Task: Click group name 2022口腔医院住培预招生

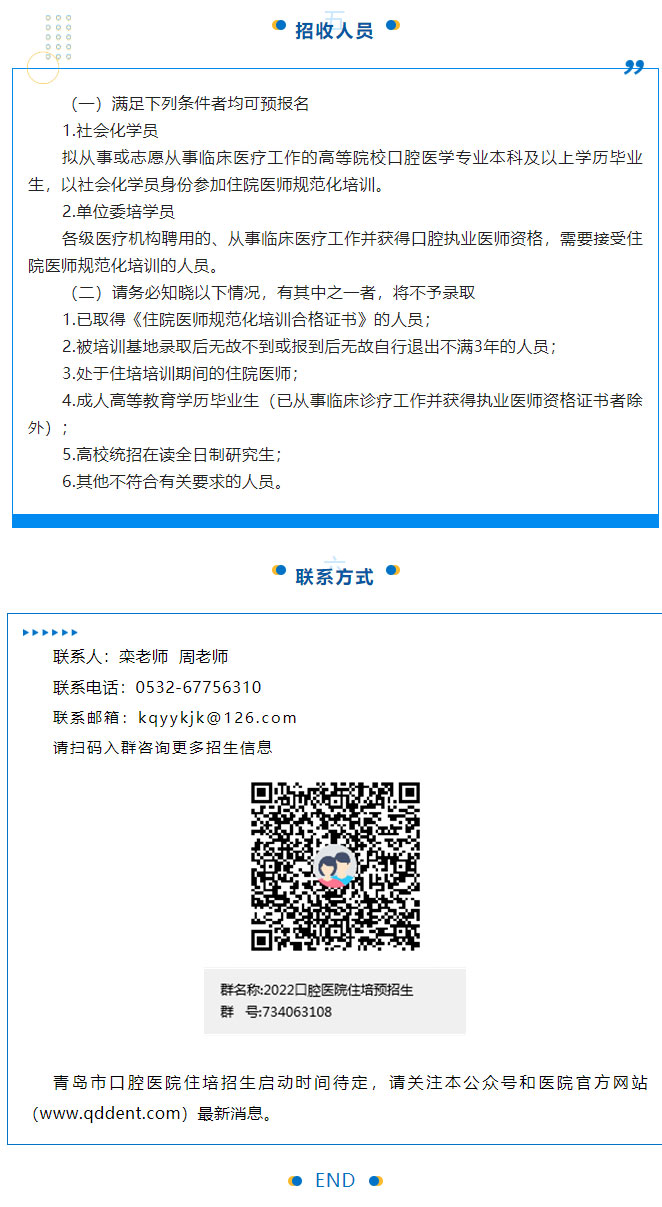Action: pyautogui.click(x=339, y=990)
